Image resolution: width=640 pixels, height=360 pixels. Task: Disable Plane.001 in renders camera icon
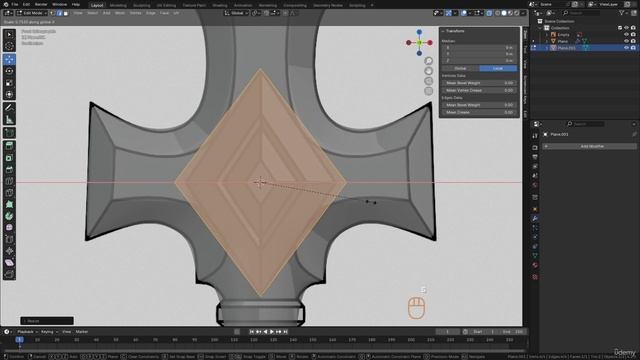click(x=633, y=48)
